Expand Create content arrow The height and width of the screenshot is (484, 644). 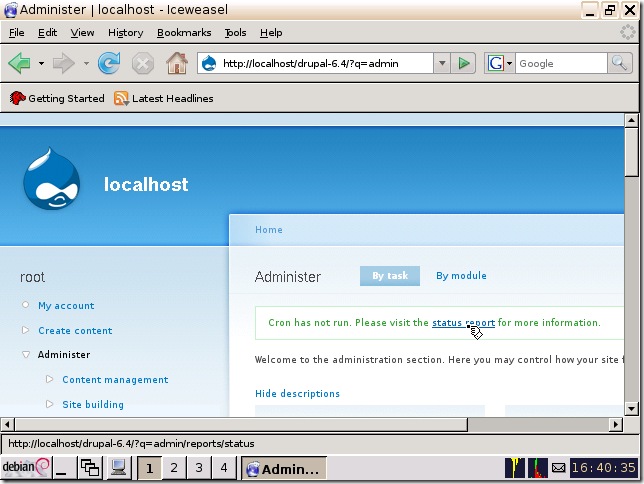pos(25,330)
